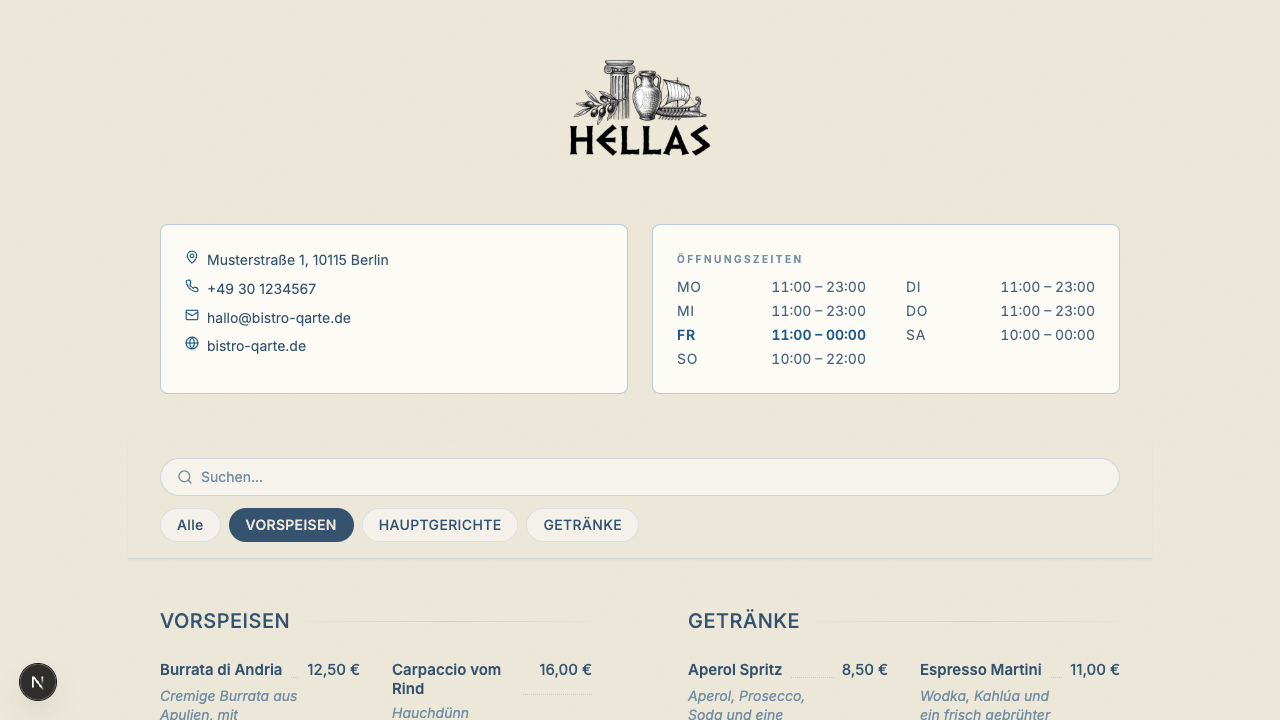Click the phone icon beside the number

(x=192, y=287)
